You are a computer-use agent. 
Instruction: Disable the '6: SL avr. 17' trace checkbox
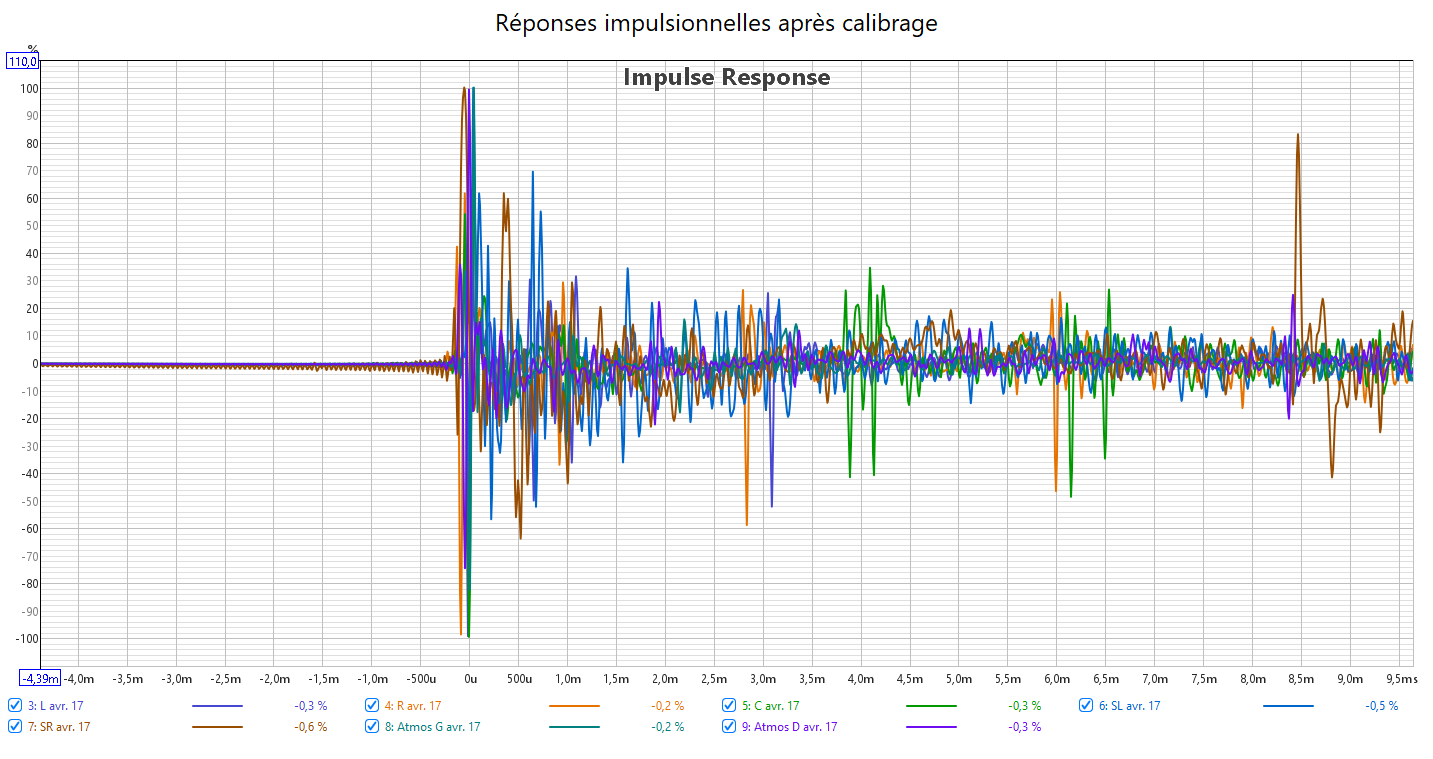pyautogui.click(x=1087, y=706)
